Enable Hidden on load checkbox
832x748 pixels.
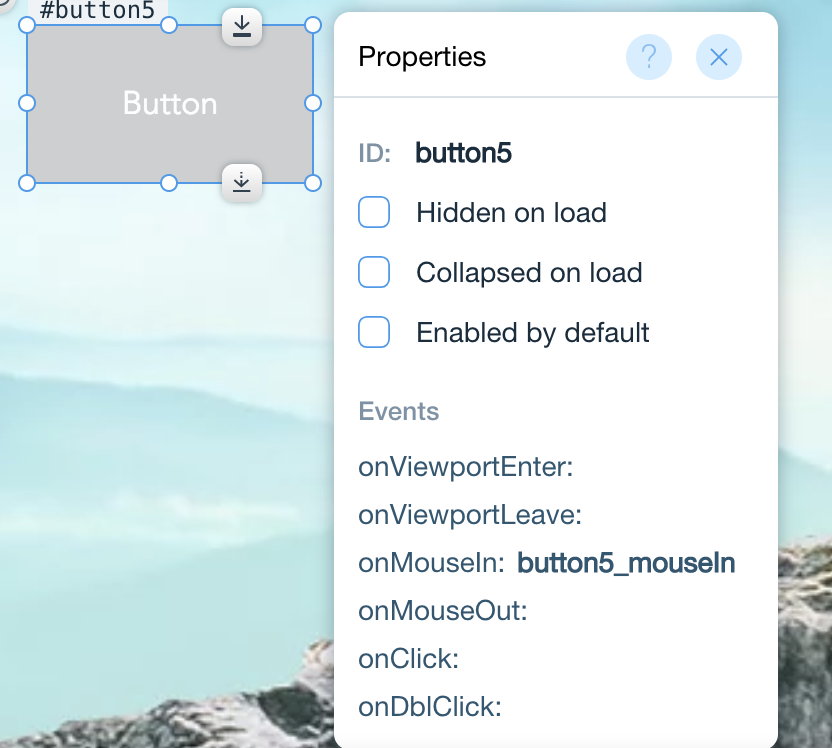click(x=374, y=212)
